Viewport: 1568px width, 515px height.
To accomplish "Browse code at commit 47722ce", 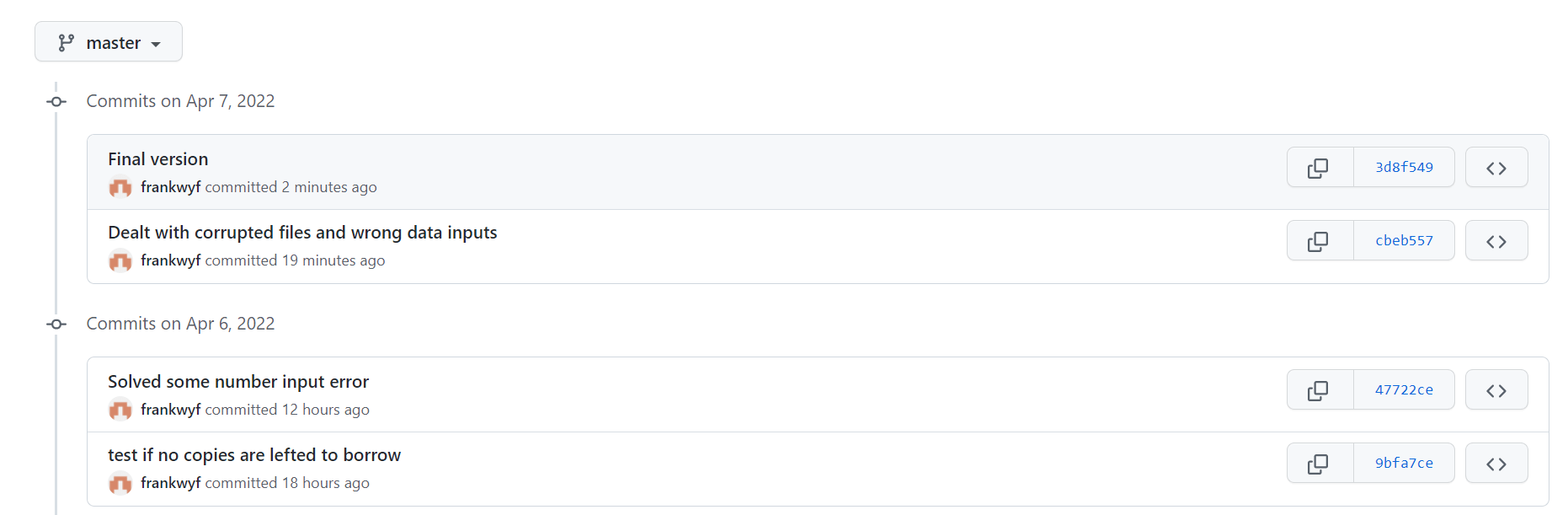I will [x=1496, y=389].
